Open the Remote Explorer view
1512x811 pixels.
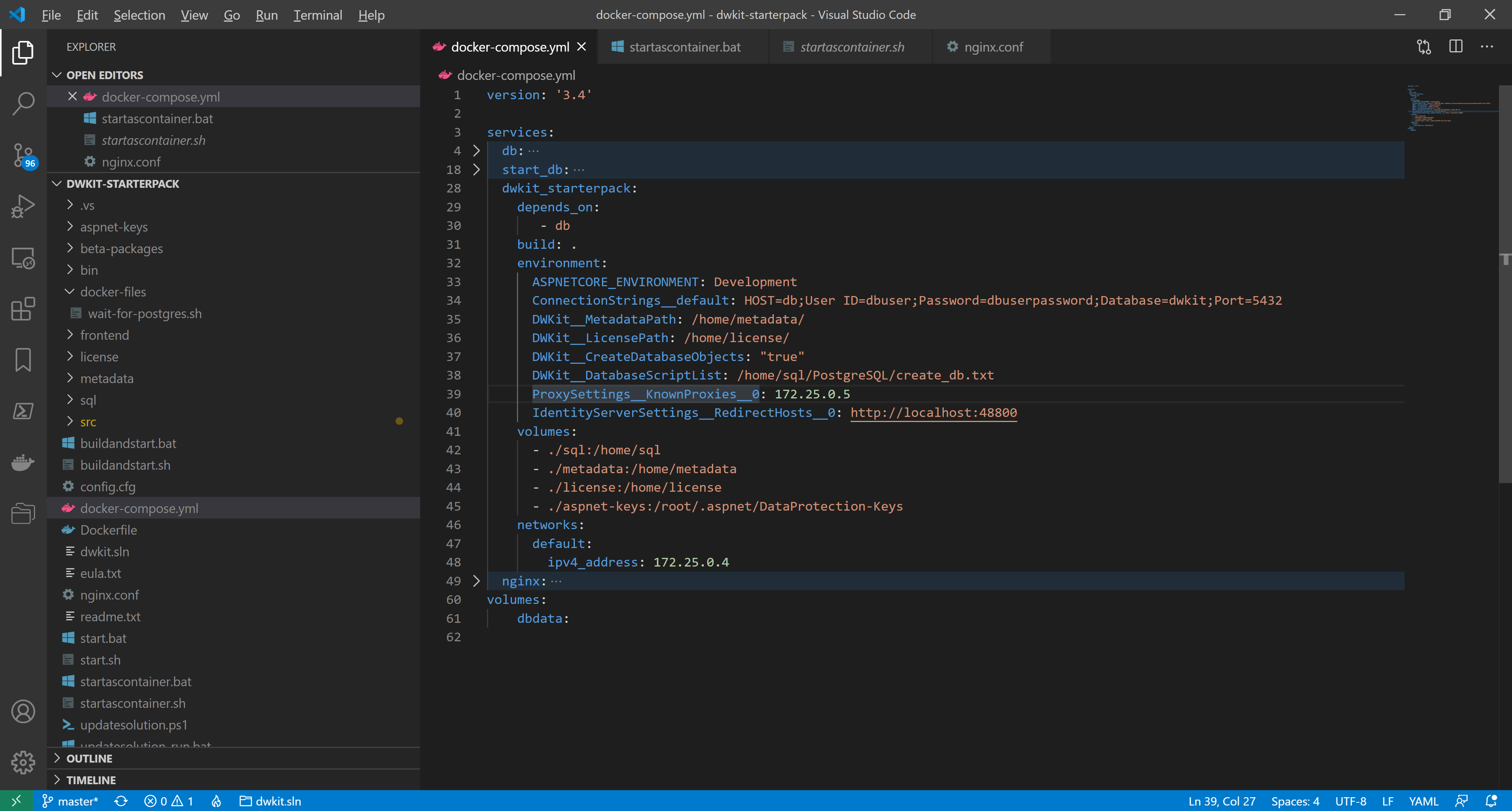point(23,257)
